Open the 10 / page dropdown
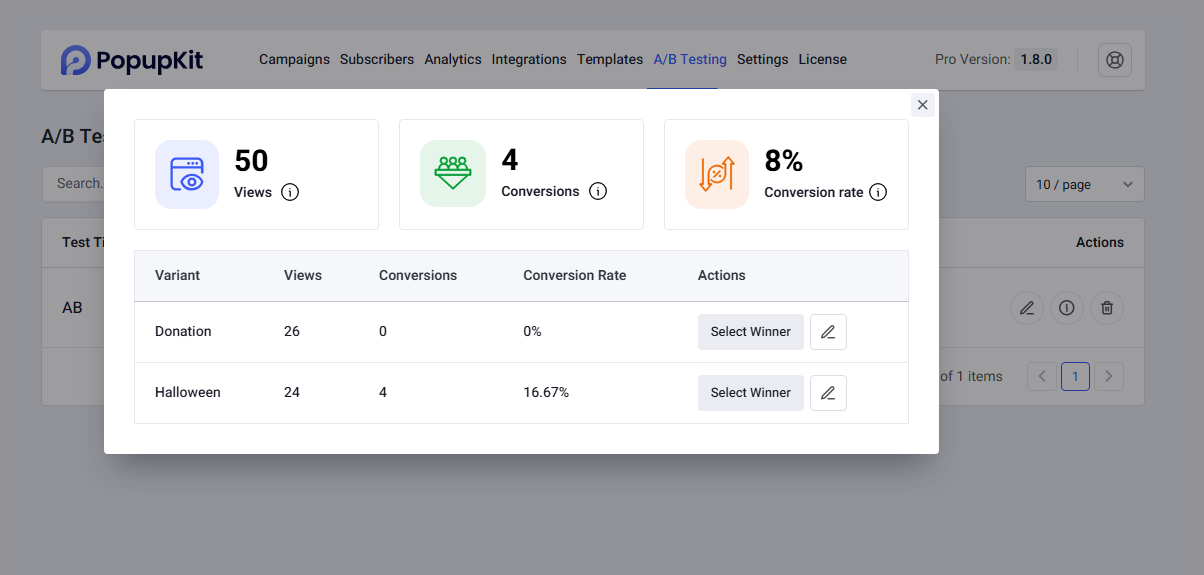 point(1084,184)
